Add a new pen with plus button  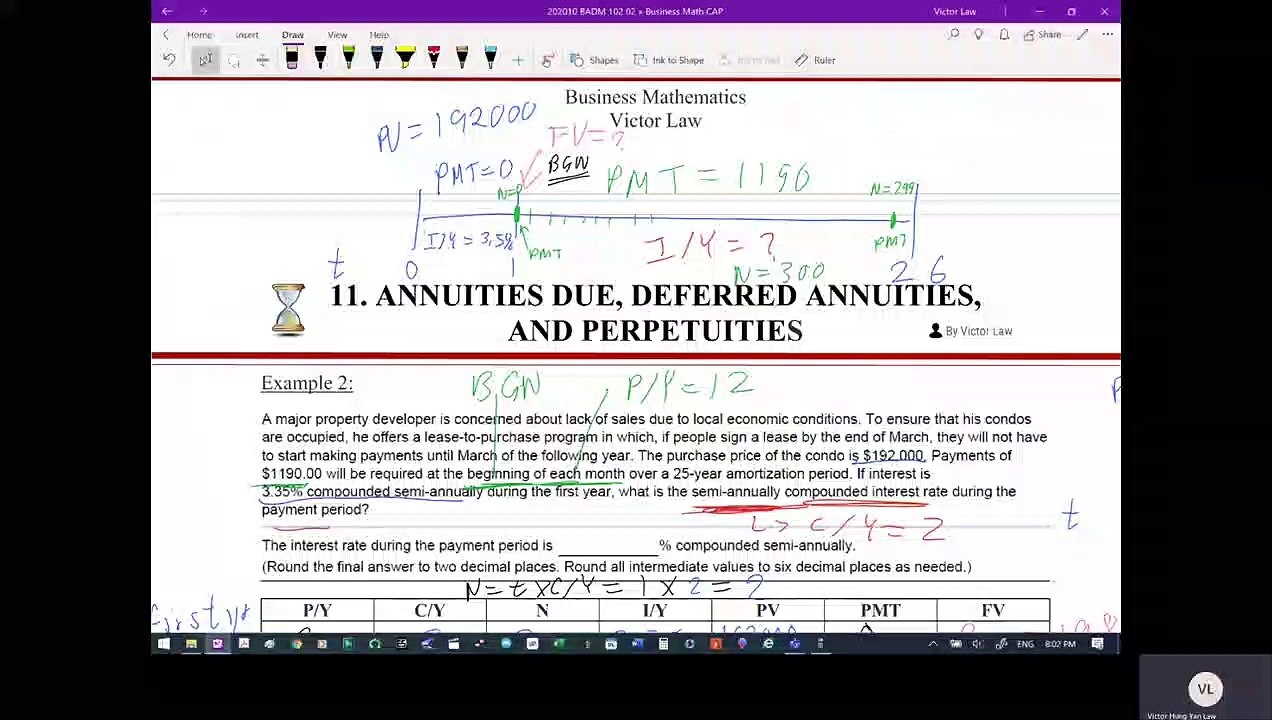tap(518, 60)
